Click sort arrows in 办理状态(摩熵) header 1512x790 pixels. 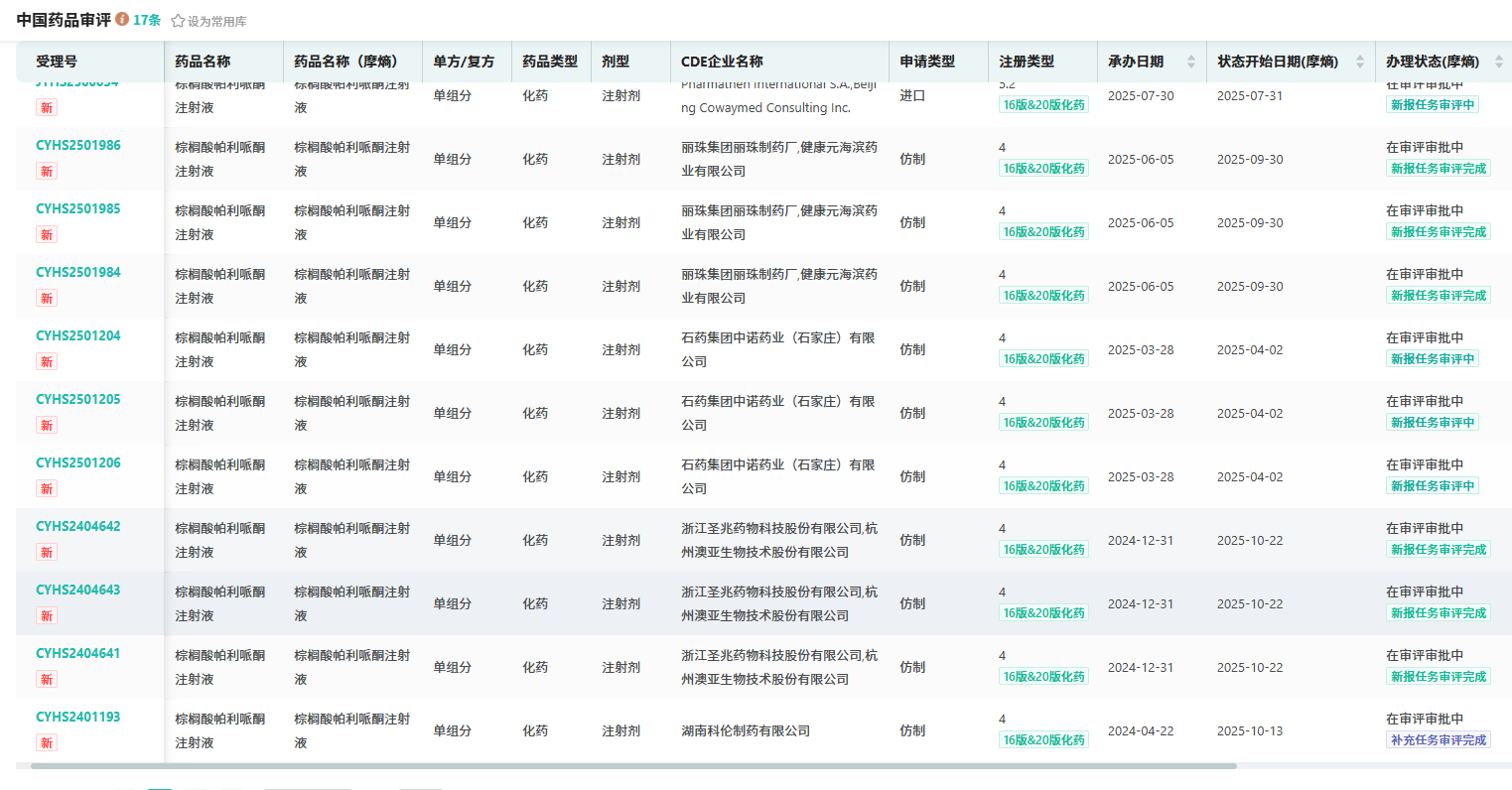click(x=1498, y=62)
